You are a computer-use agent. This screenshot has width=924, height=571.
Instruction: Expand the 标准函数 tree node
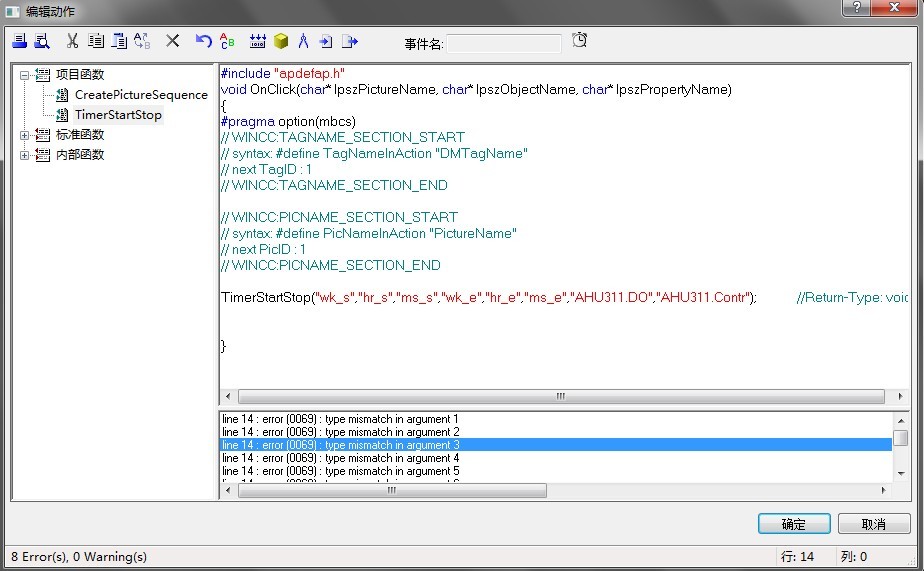pyautogui.click(x=25, y=135)
